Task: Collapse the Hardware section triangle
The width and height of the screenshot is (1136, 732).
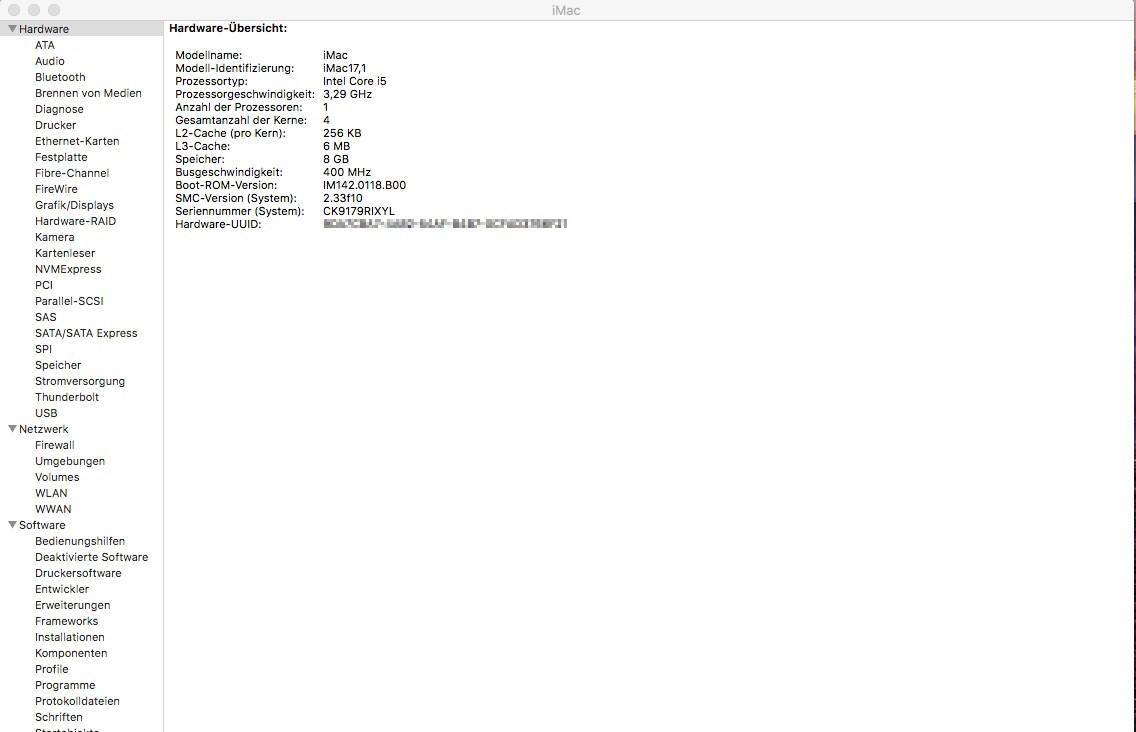Action: coord(12,29)
